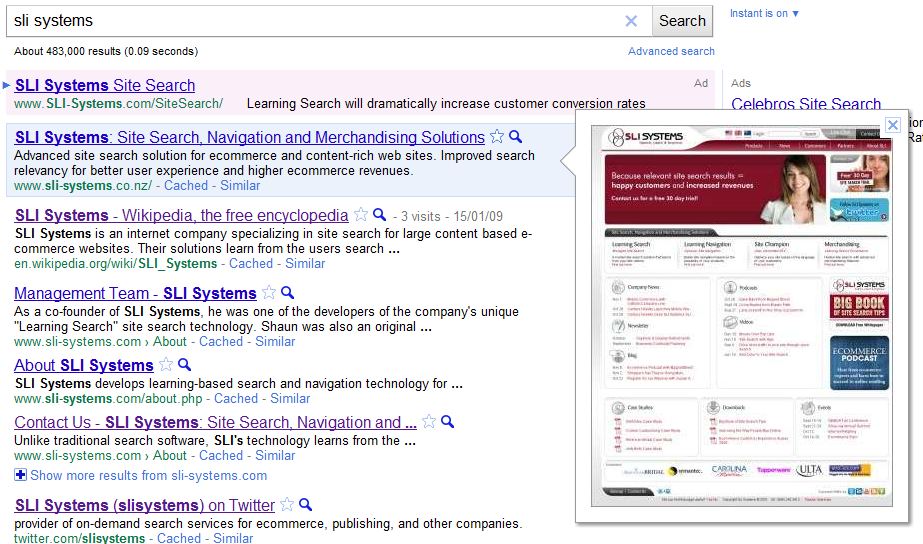Star the About SLI Systems result

(x=166, y=364)
